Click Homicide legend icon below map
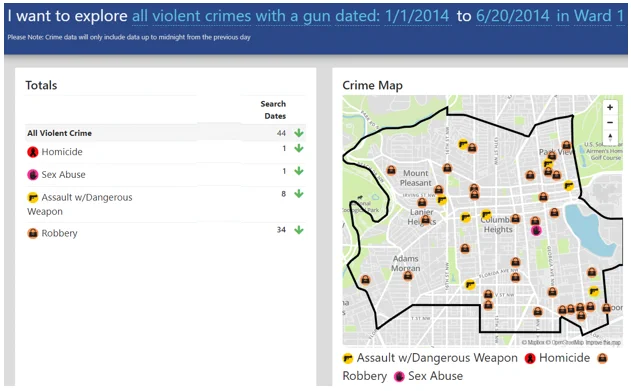The image size is (631, 391). tap(530, 358)
